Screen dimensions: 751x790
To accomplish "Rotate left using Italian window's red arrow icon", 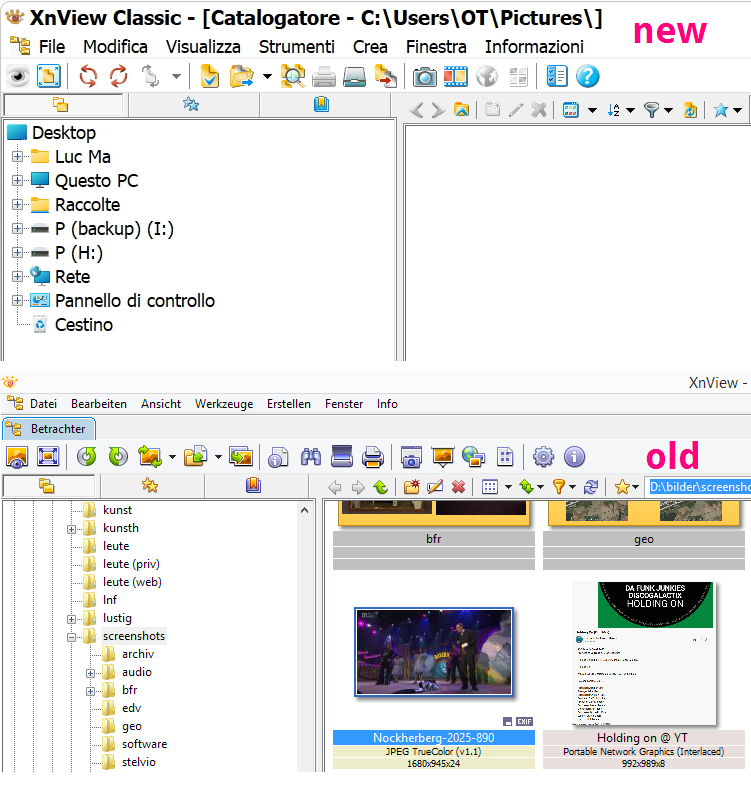I will (x=88, y=77).
